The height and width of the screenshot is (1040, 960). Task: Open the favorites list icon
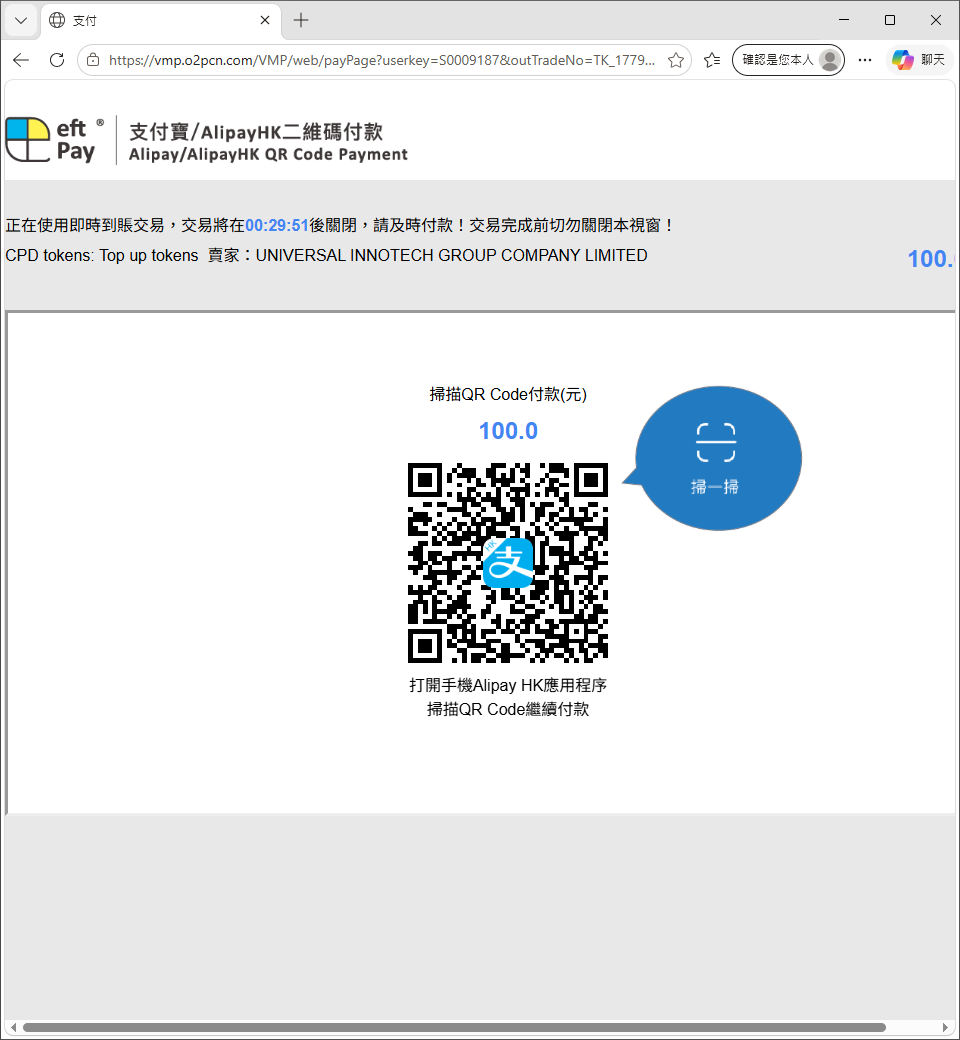(x=712, y=60)
